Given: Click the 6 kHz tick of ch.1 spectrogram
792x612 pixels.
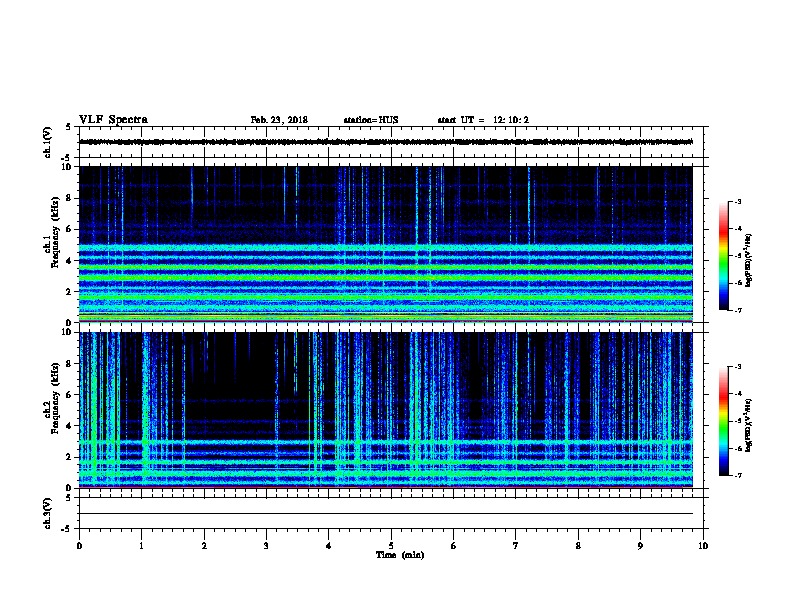Looking at the screenshot, I should 71,229.
